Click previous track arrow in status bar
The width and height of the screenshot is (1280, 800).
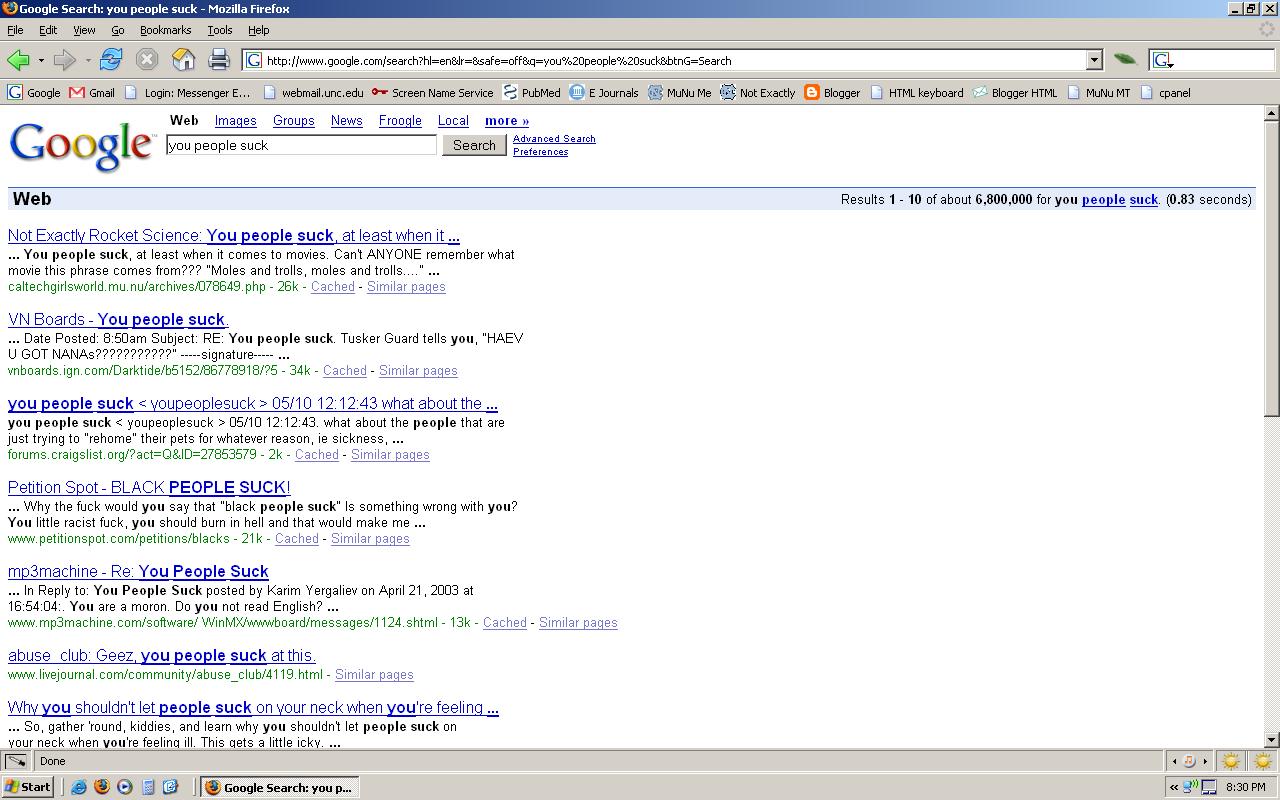(x=1176, y=761)
